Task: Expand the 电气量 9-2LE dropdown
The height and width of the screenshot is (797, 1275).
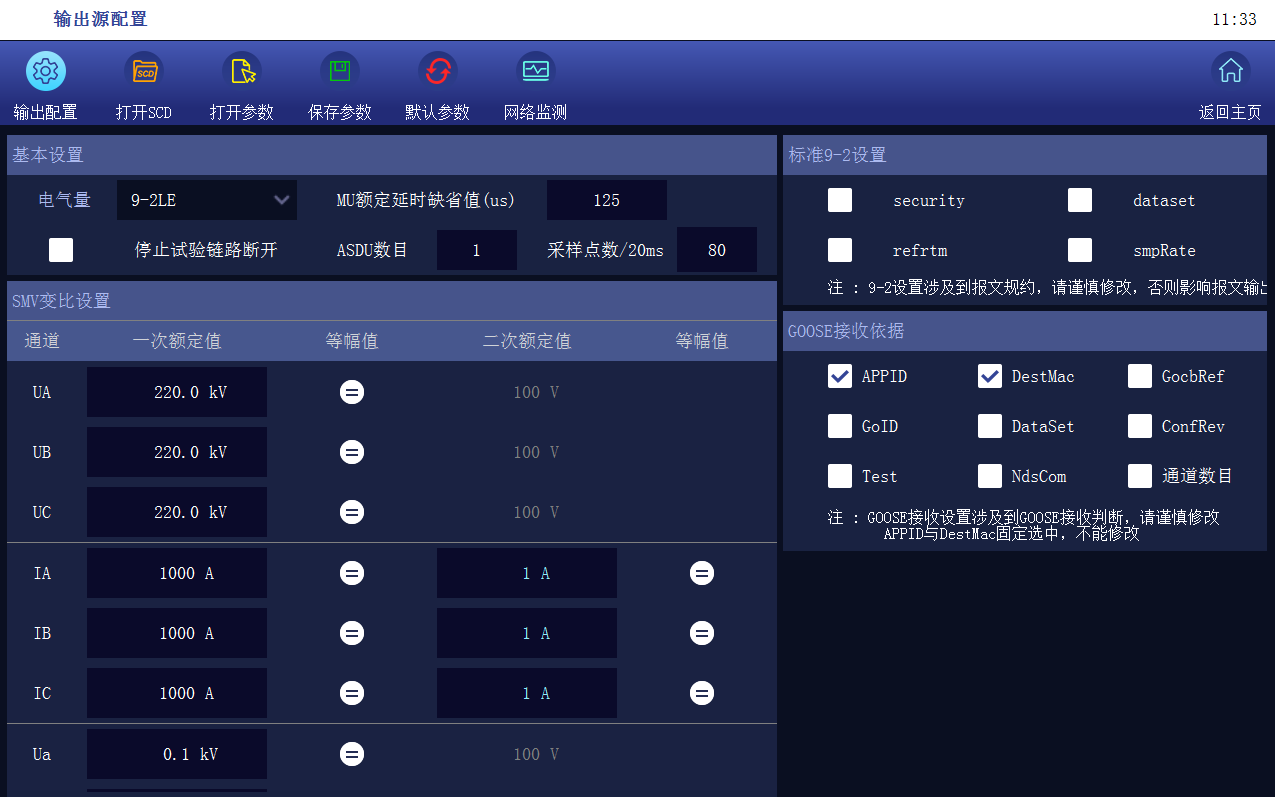Action: (207, 200)
